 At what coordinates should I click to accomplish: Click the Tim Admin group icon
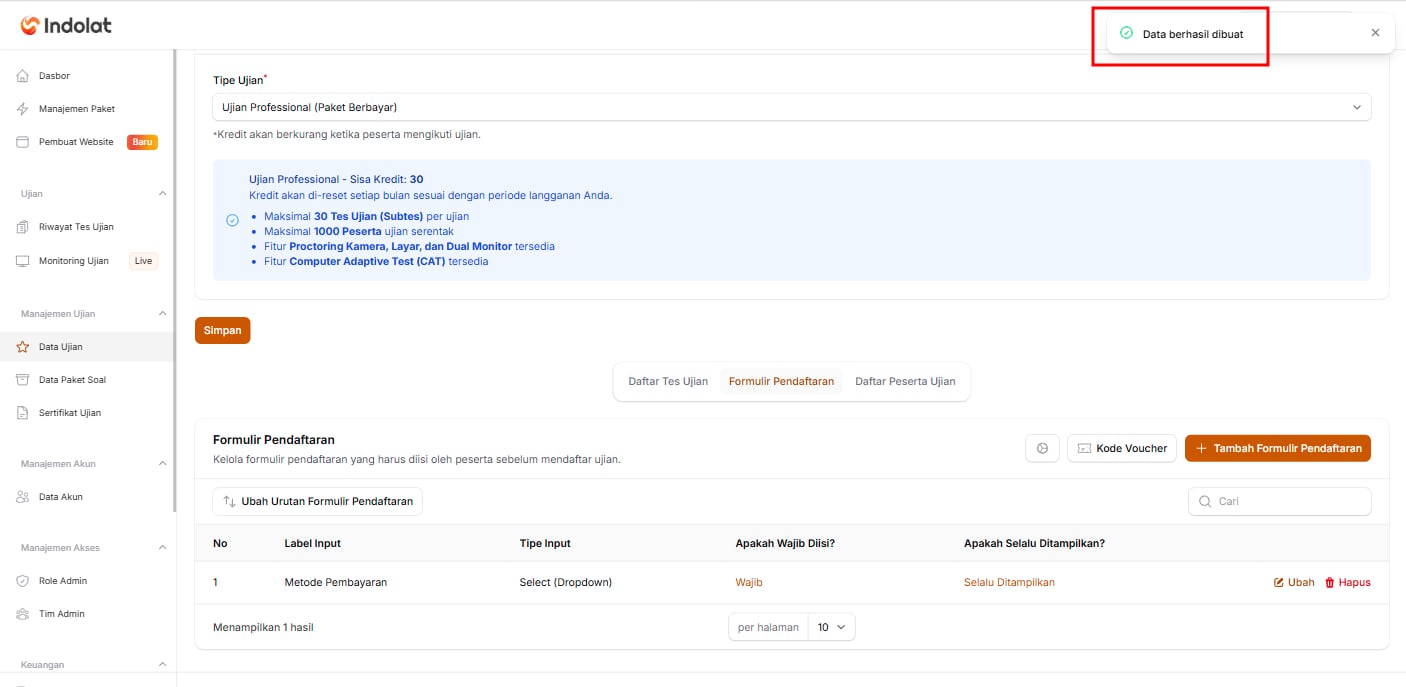coord(23,614)
